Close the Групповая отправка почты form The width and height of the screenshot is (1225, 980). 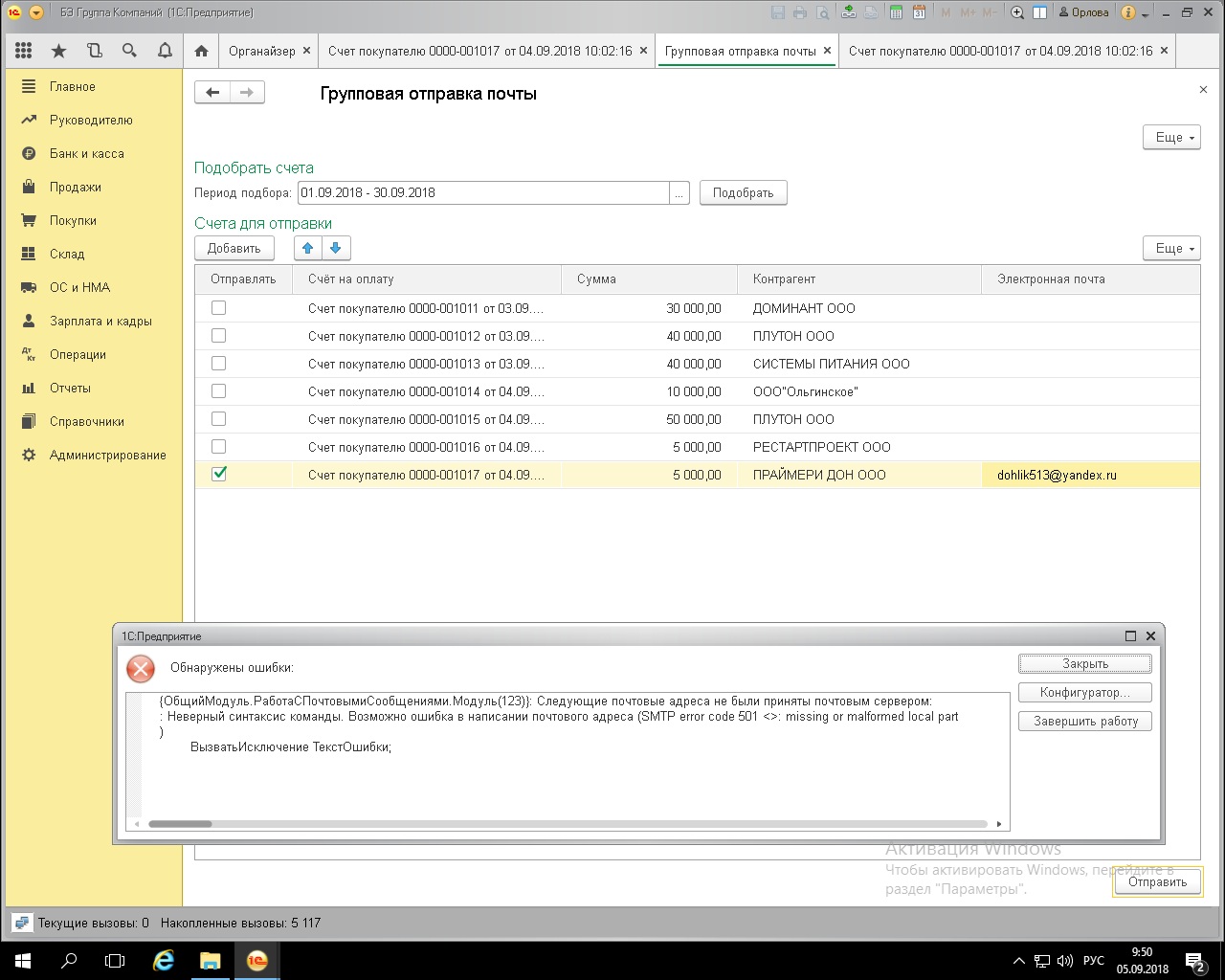(x=1203, y=89)
